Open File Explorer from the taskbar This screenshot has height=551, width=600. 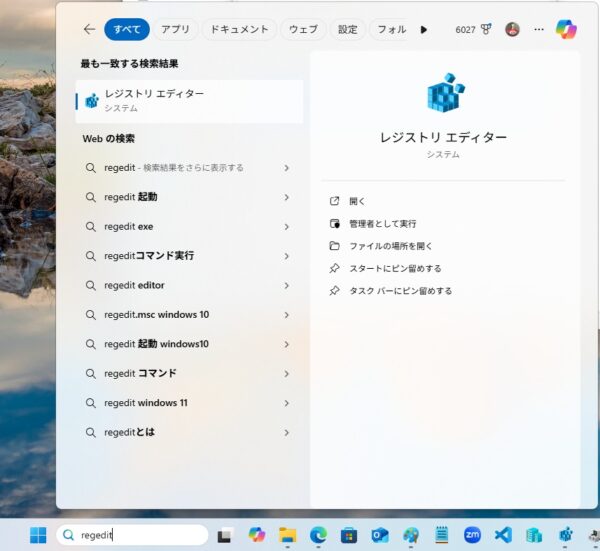click(x=288, y=535)
